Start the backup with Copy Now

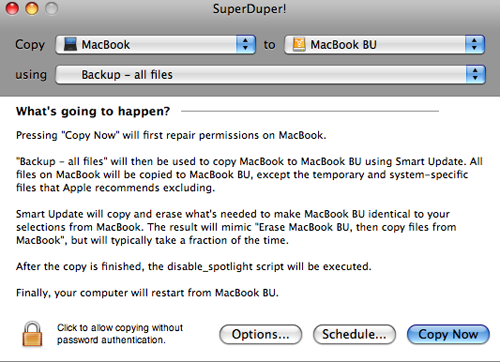(448, 334)
